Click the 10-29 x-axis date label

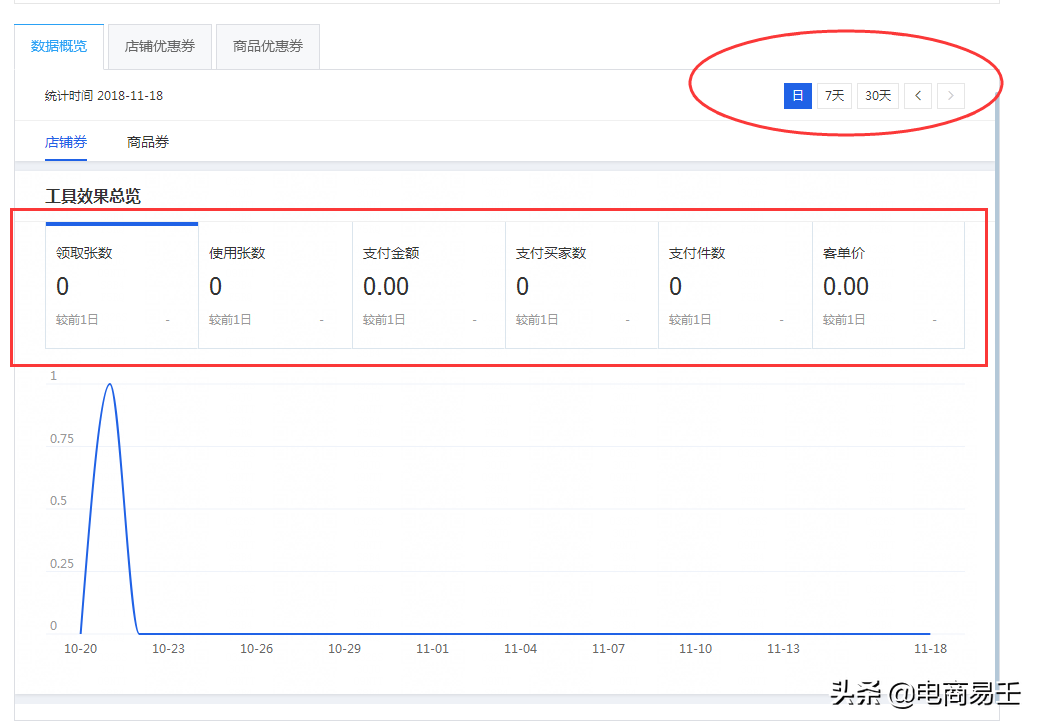[344, 649]
